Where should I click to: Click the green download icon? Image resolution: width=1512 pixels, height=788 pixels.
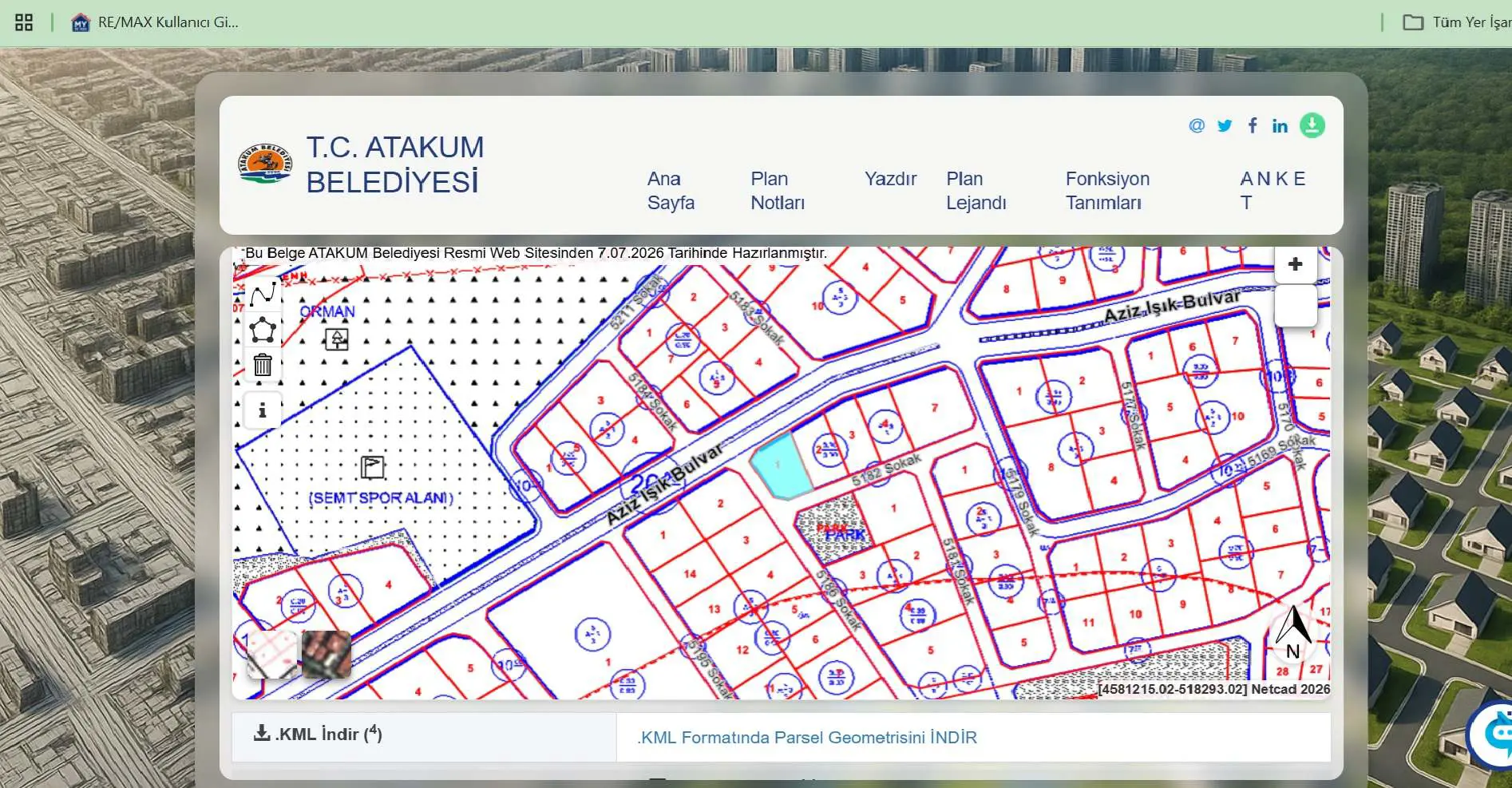coord(1312,125)
